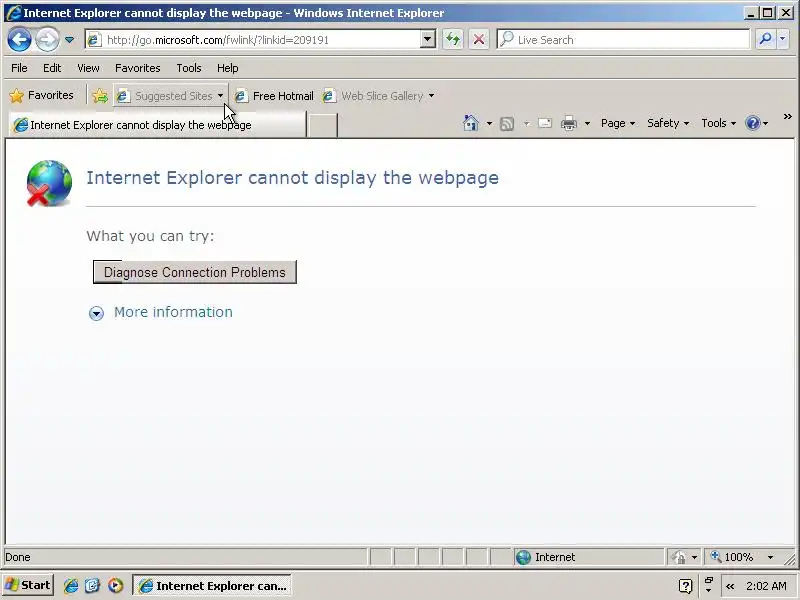Select the current error page tab

[157, 124]
